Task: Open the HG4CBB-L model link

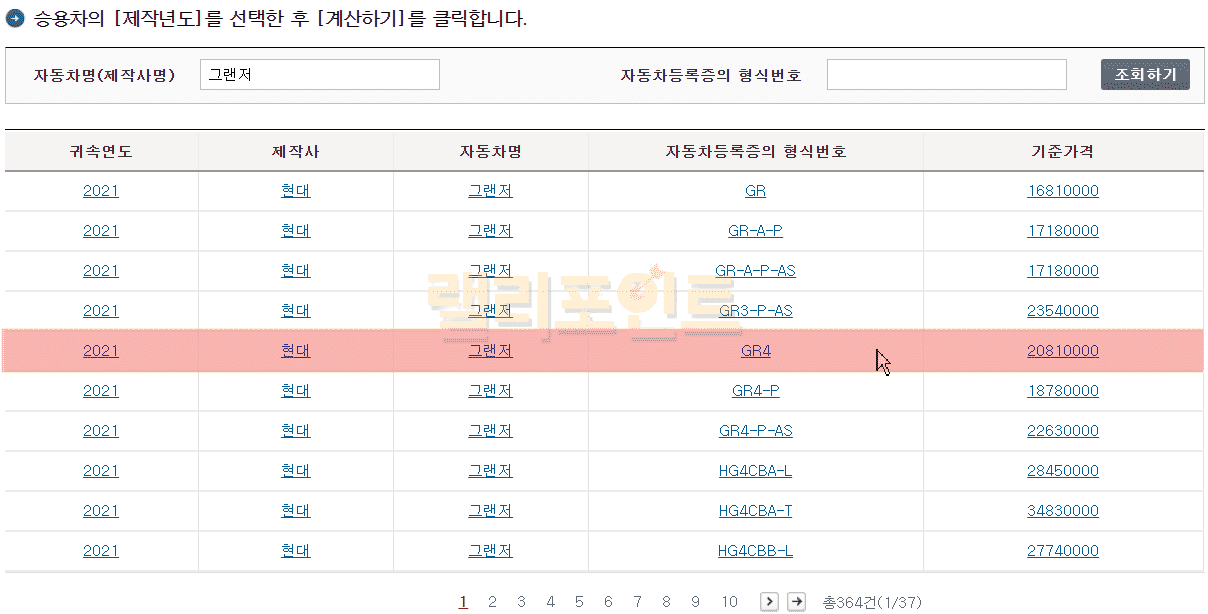Action: click(755, 551)
